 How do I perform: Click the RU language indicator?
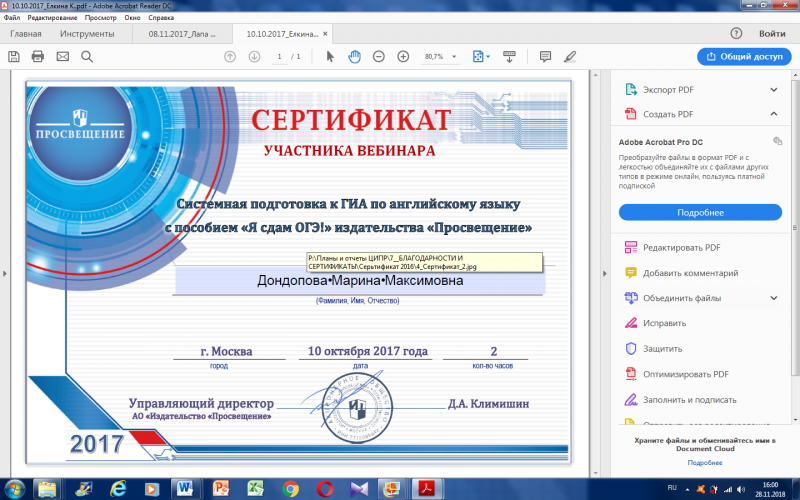[672, 488]
